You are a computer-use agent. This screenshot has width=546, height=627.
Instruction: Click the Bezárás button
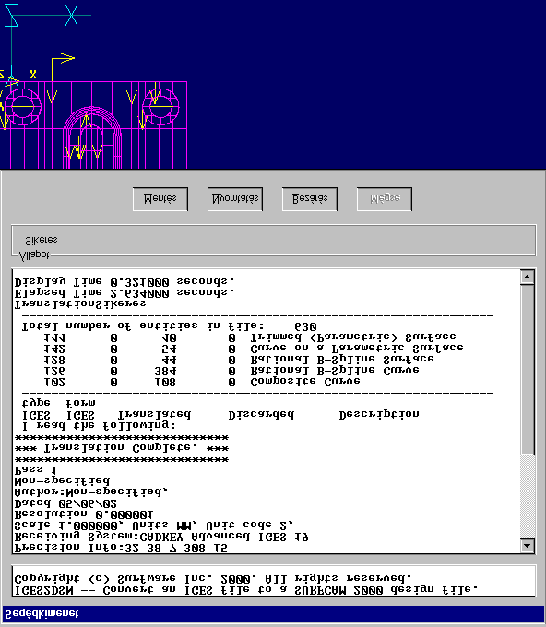310,199
